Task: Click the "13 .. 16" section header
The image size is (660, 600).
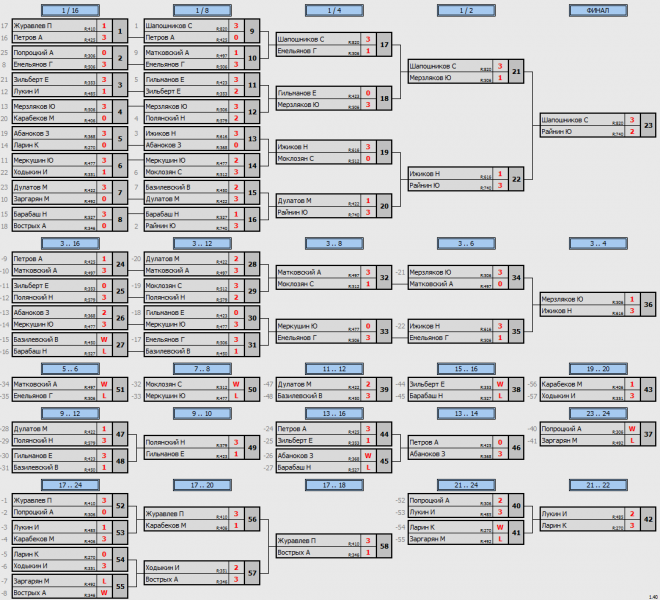Action: click(x=334, y=413)
